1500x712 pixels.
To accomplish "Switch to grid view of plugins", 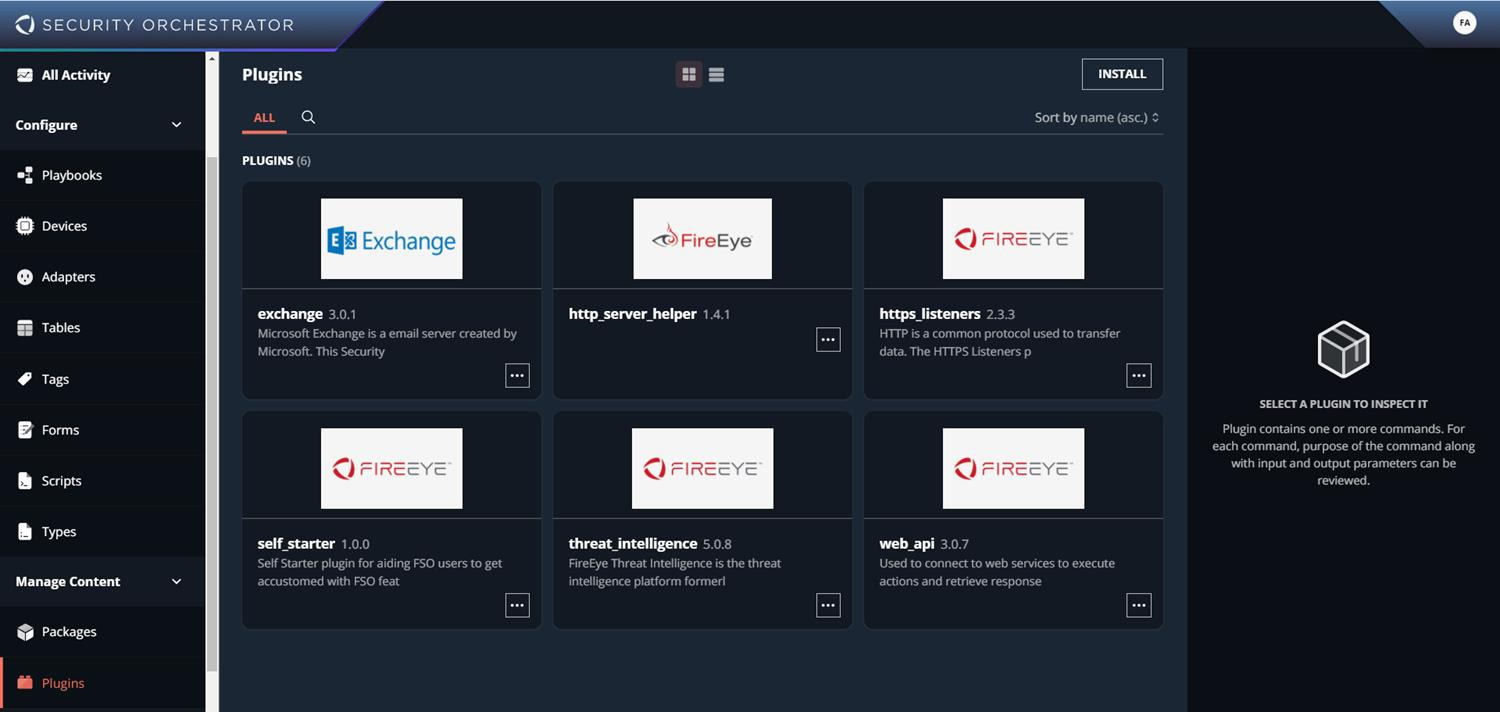I will click(x=689, y=74).
